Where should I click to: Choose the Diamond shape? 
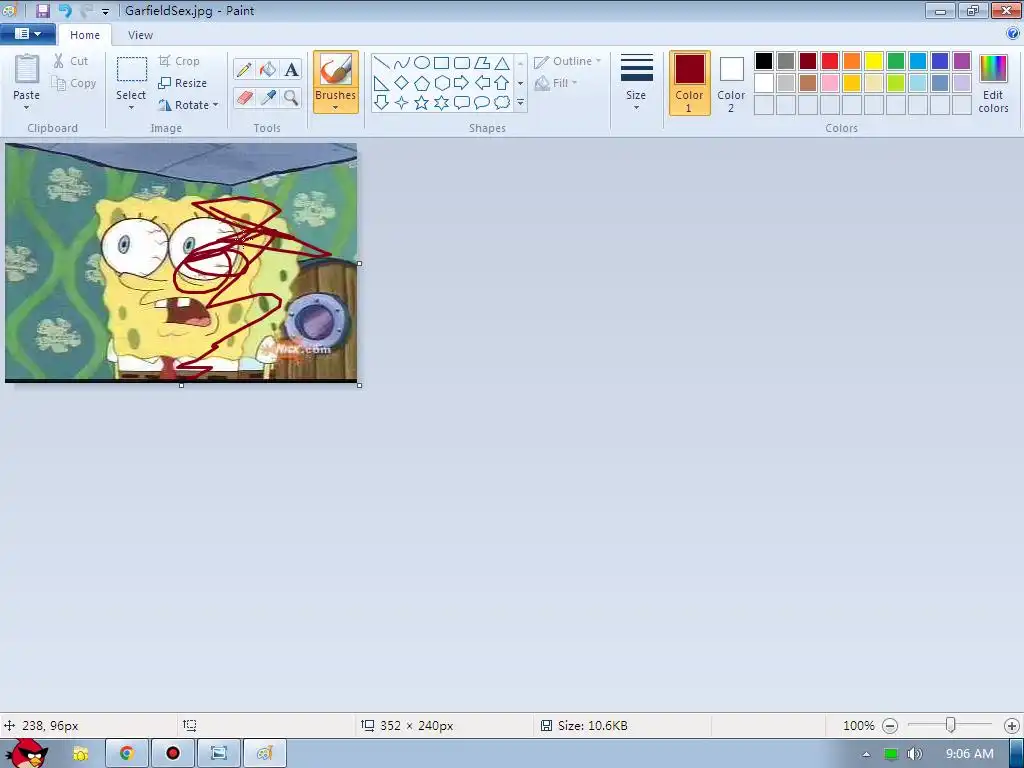pos(402,83)
